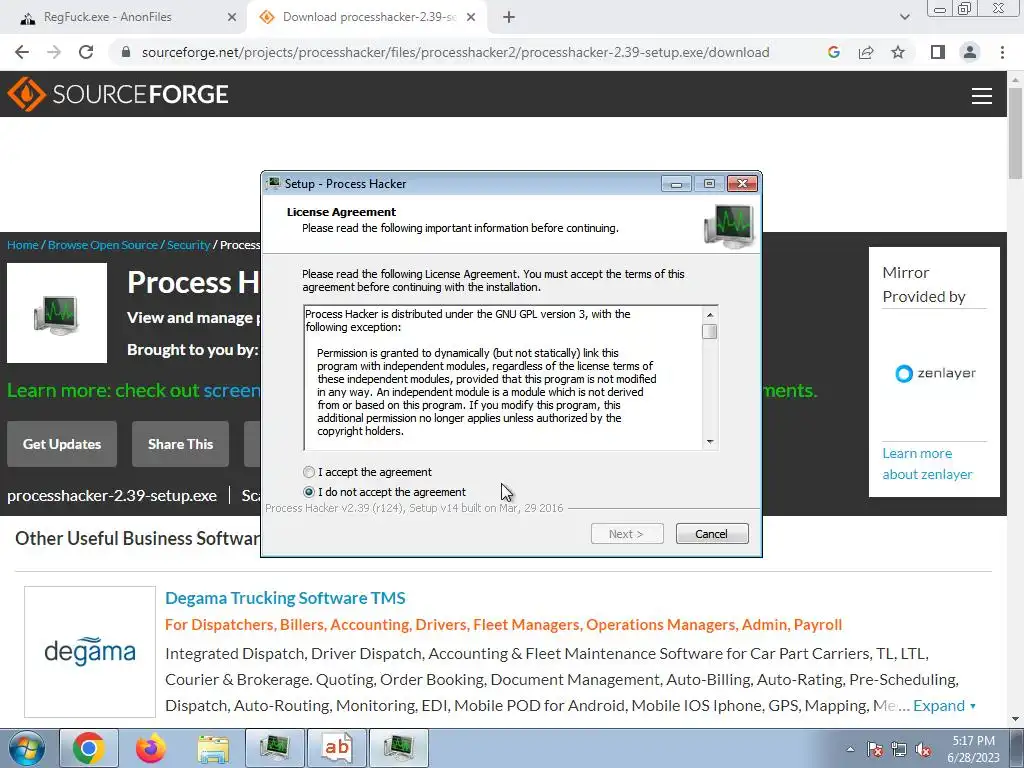Switch to Download processhacker-2.39 tab

pyautogui.click(x=365, y=18)
